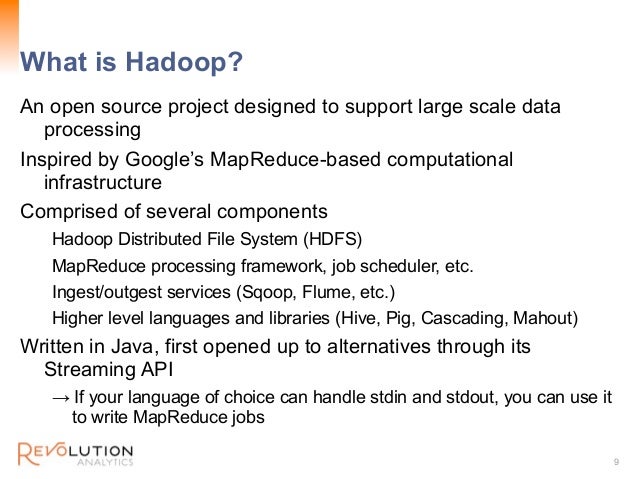Click the 'ANALYTICS' text in logo
Image resolution: width=638 pixels, height=479 pixels.
pos(105,462)
